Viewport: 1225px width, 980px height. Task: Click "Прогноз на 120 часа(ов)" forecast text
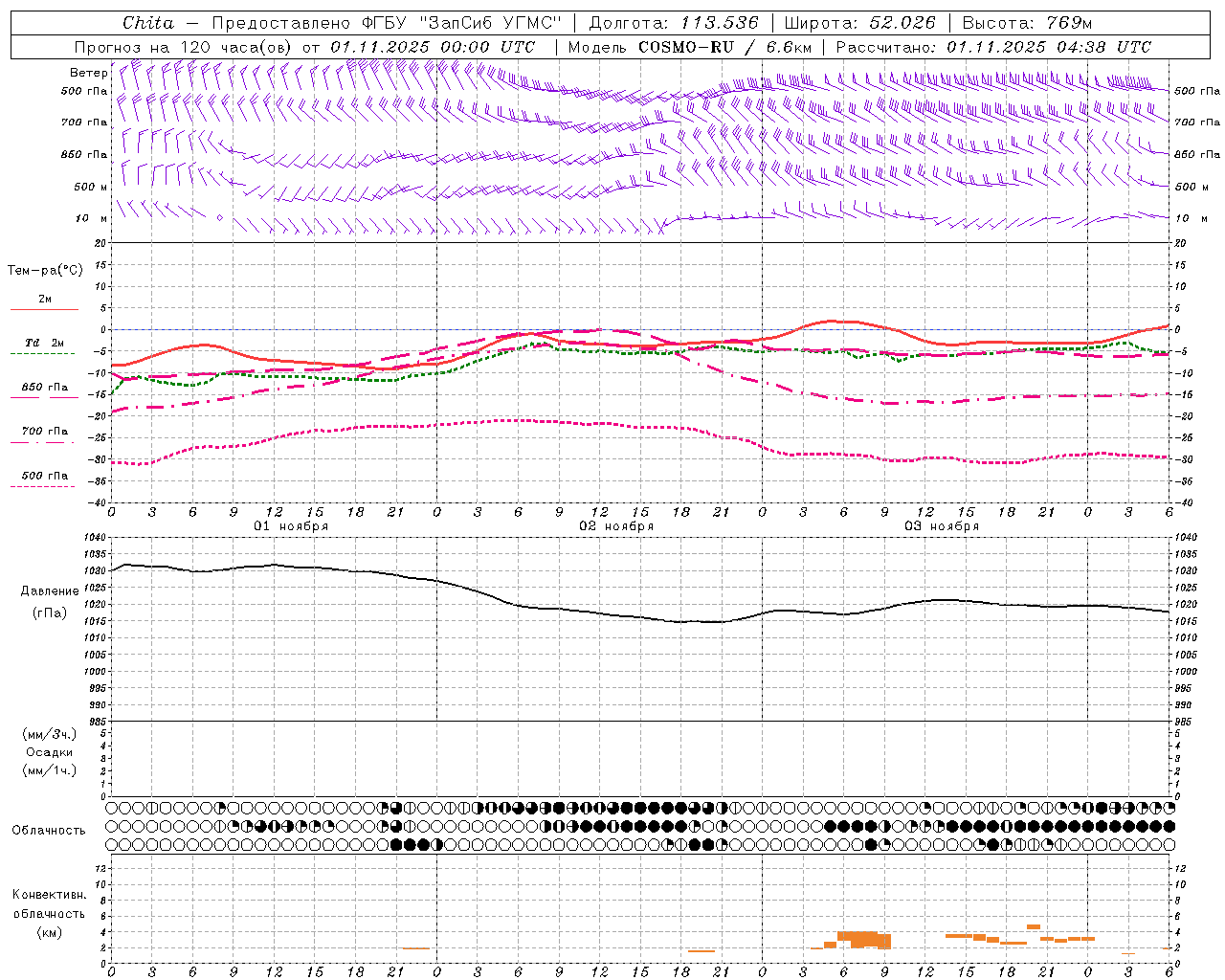click(x=185, y=47)
